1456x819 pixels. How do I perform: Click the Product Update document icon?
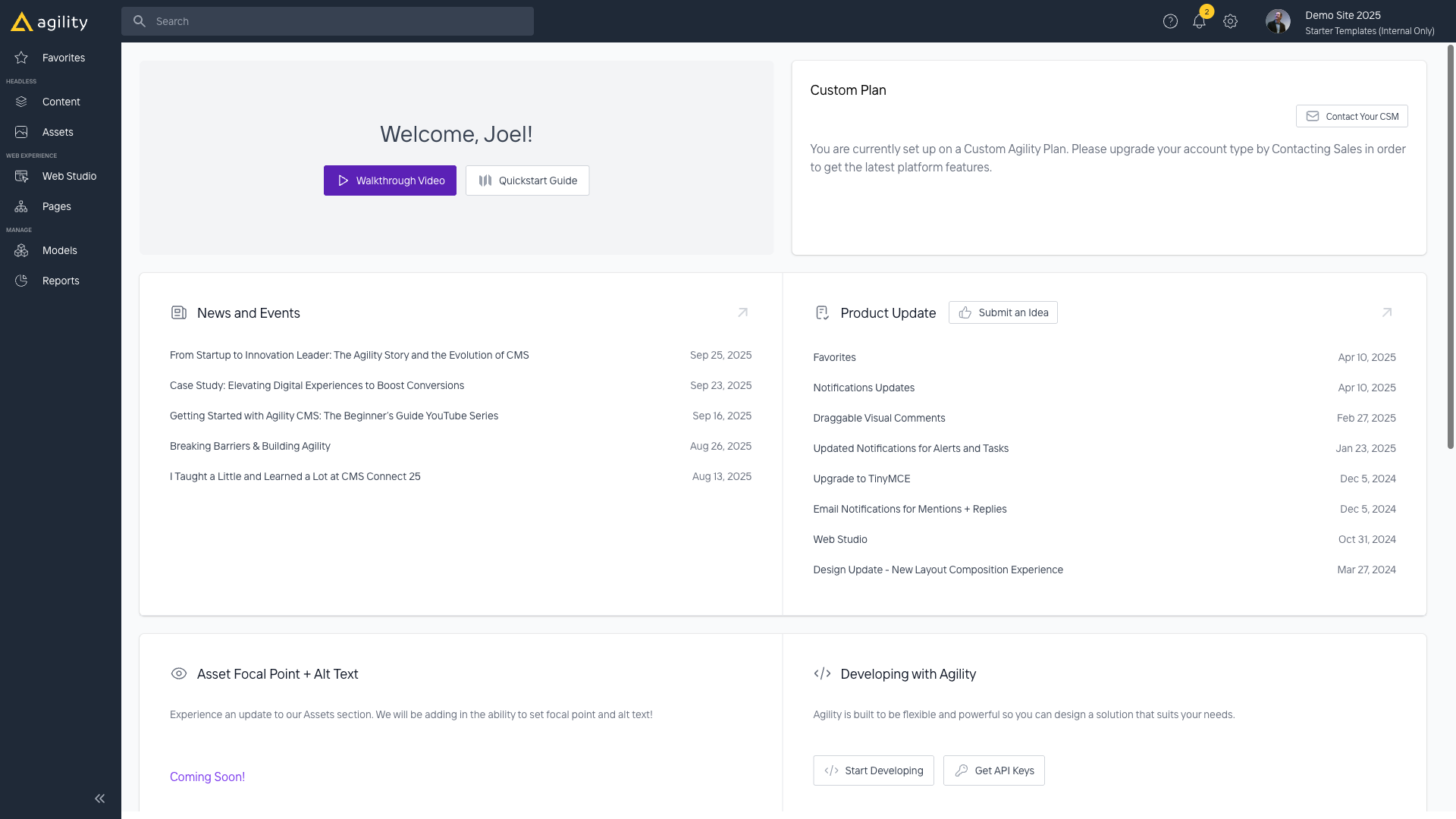822,312
